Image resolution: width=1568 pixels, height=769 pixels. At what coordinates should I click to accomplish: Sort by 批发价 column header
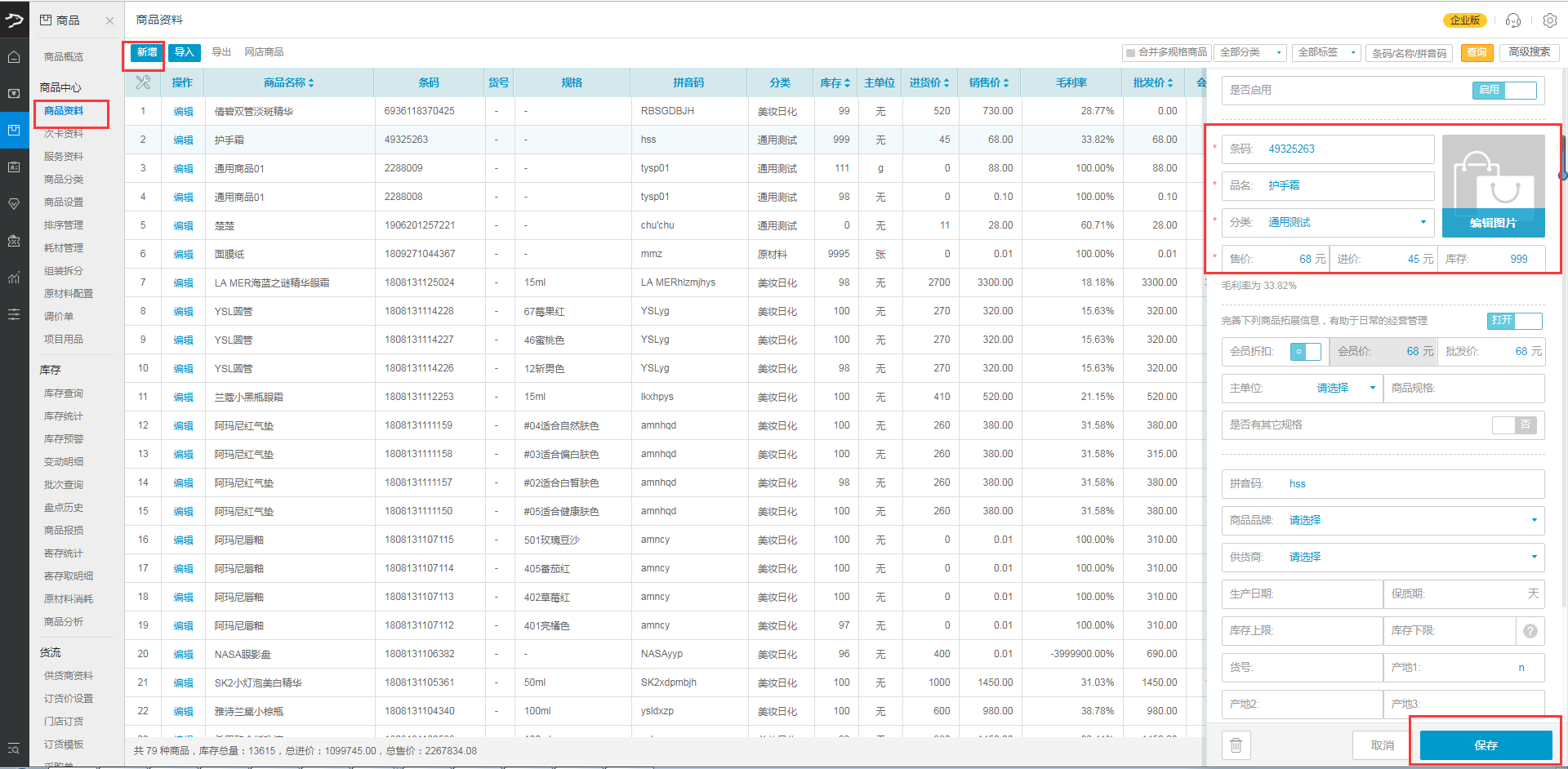(1152, 82)
